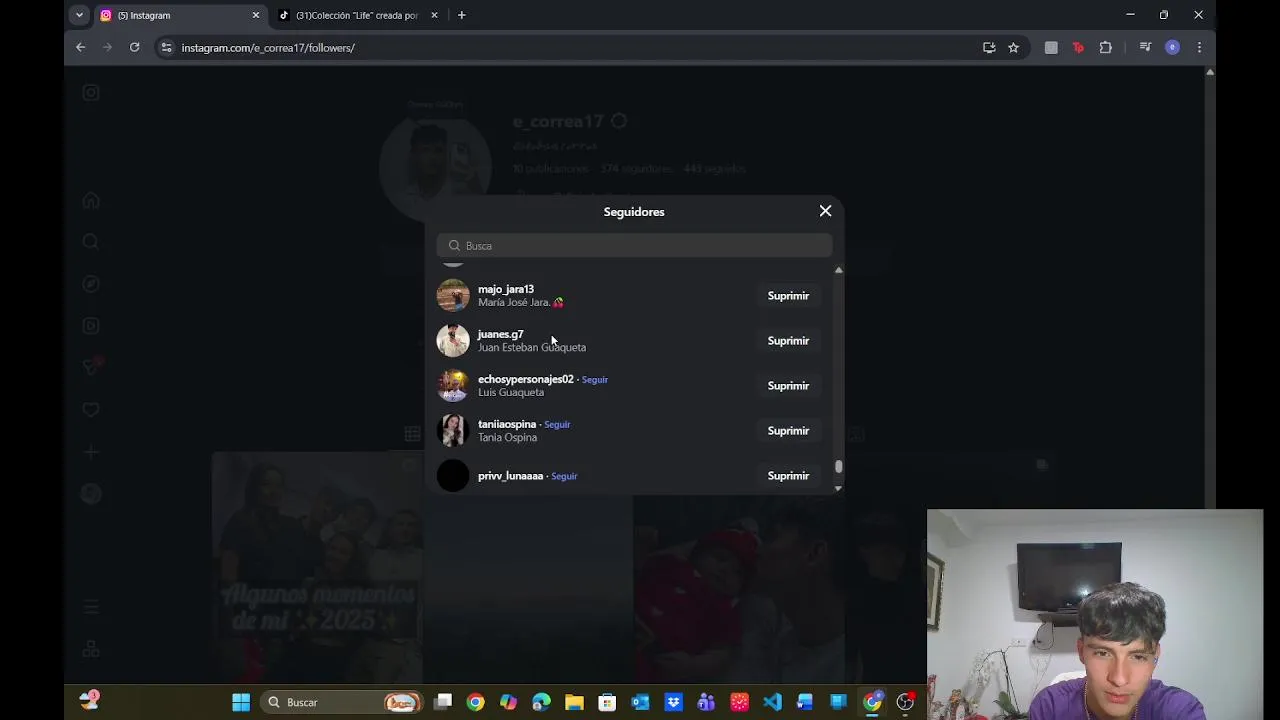The width and height of the screenshot is (1280, 720).
Task: Follow back echosypersonajes02 via Seguir
Action: pos(595,380)
